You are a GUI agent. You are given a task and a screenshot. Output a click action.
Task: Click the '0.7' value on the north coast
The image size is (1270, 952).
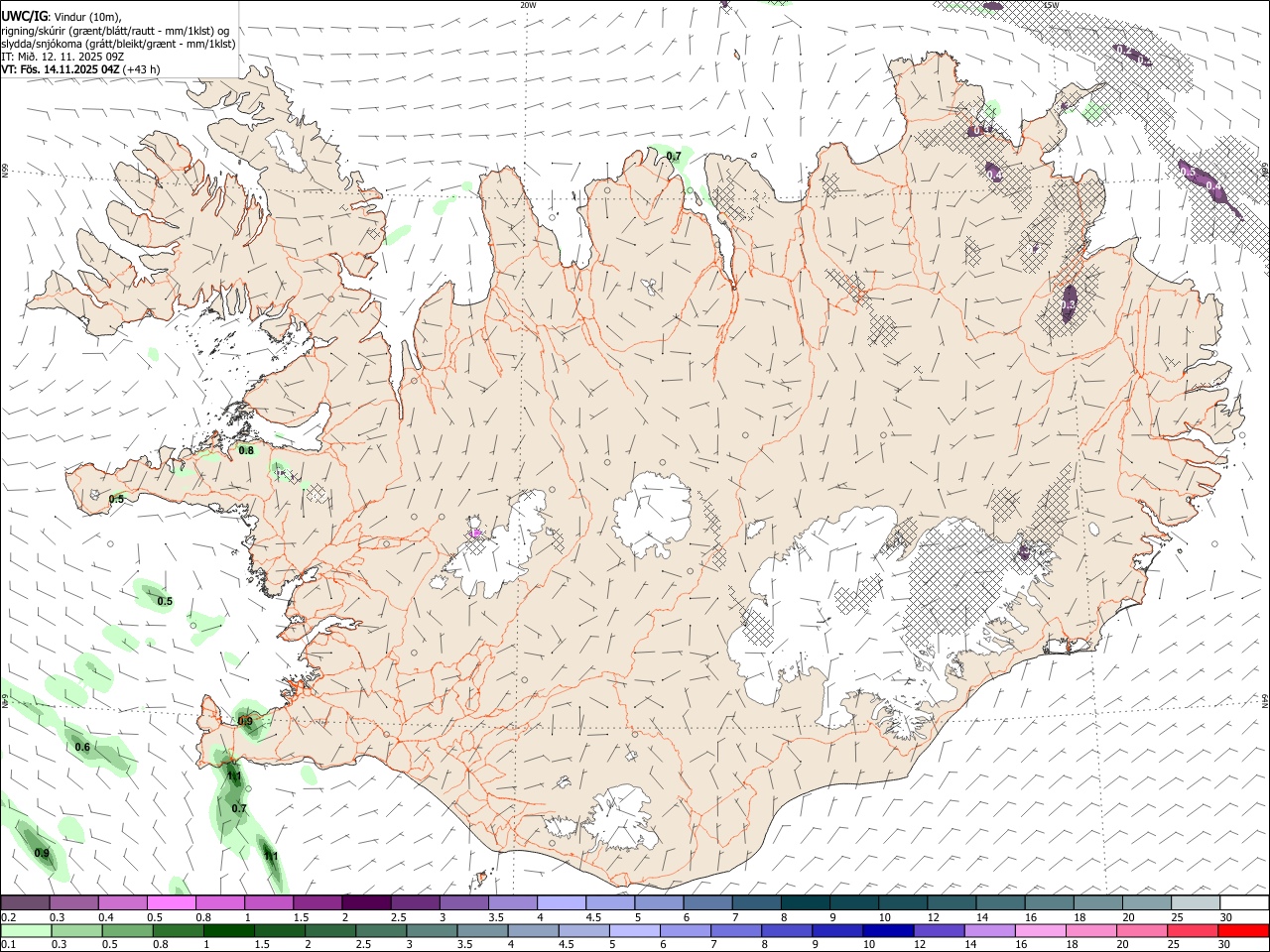[674, 156]
